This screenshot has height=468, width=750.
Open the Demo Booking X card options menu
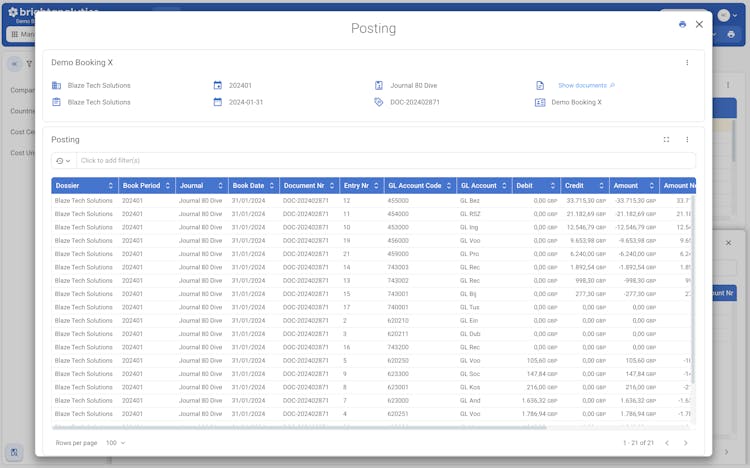[687, 63]
